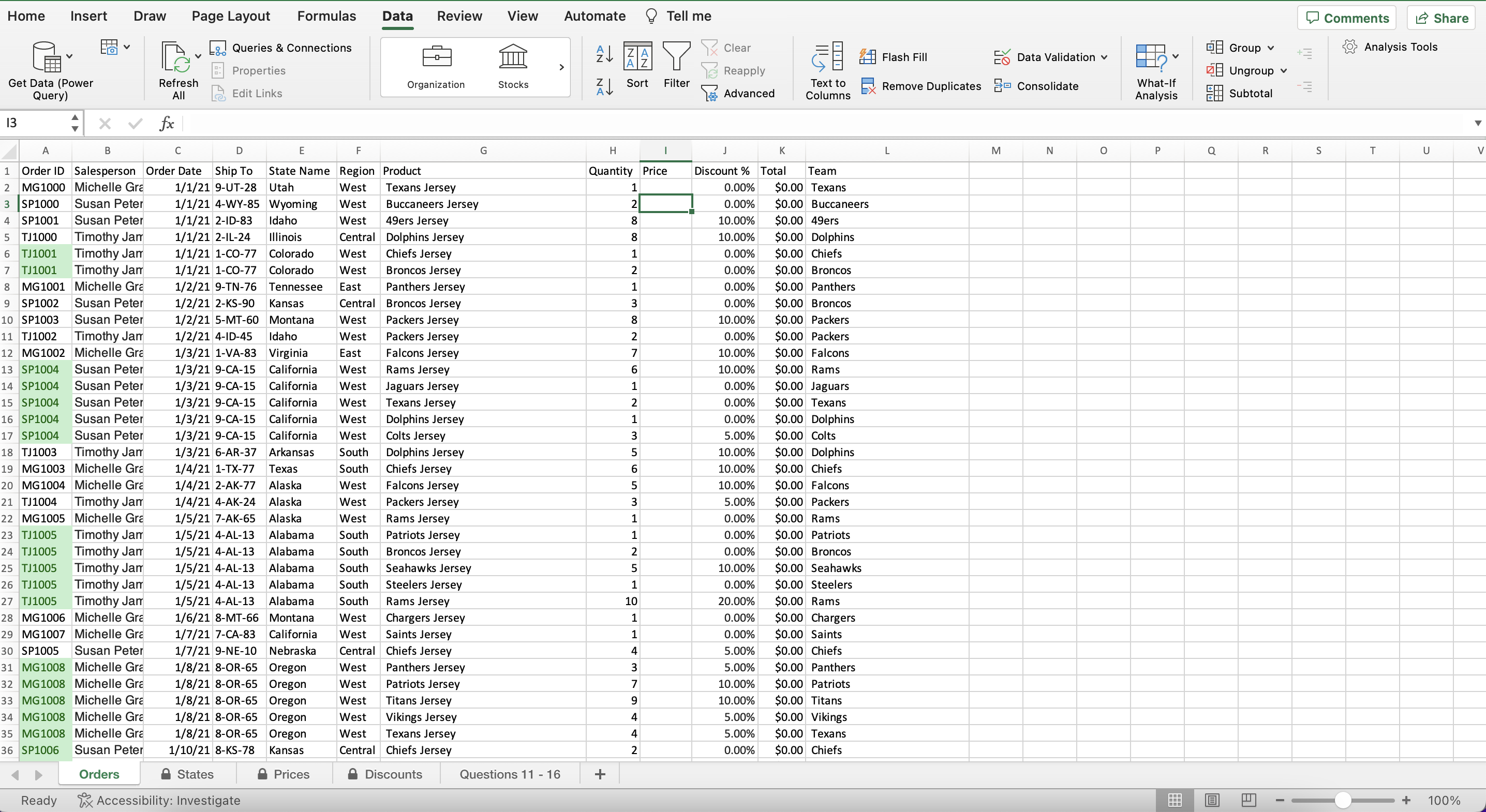This screenshot has height=812, width=1486.
Task: Click the Sort A to Z icon
Action: 603,54
